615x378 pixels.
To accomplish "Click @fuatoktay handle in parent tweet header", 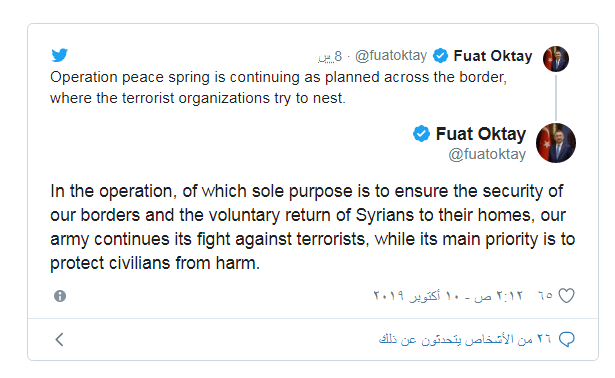I will (391, 56).
